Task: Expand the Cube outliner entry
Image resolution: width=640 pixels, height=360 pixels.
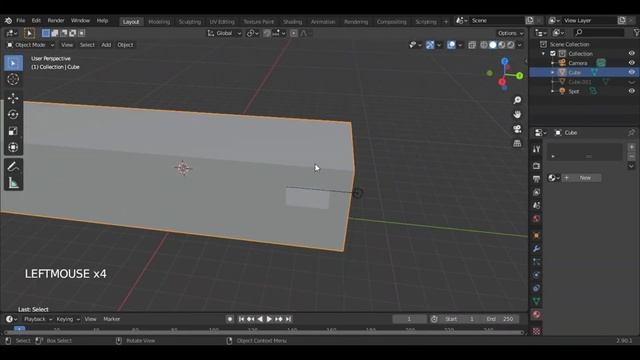Action: coord(553,72)
